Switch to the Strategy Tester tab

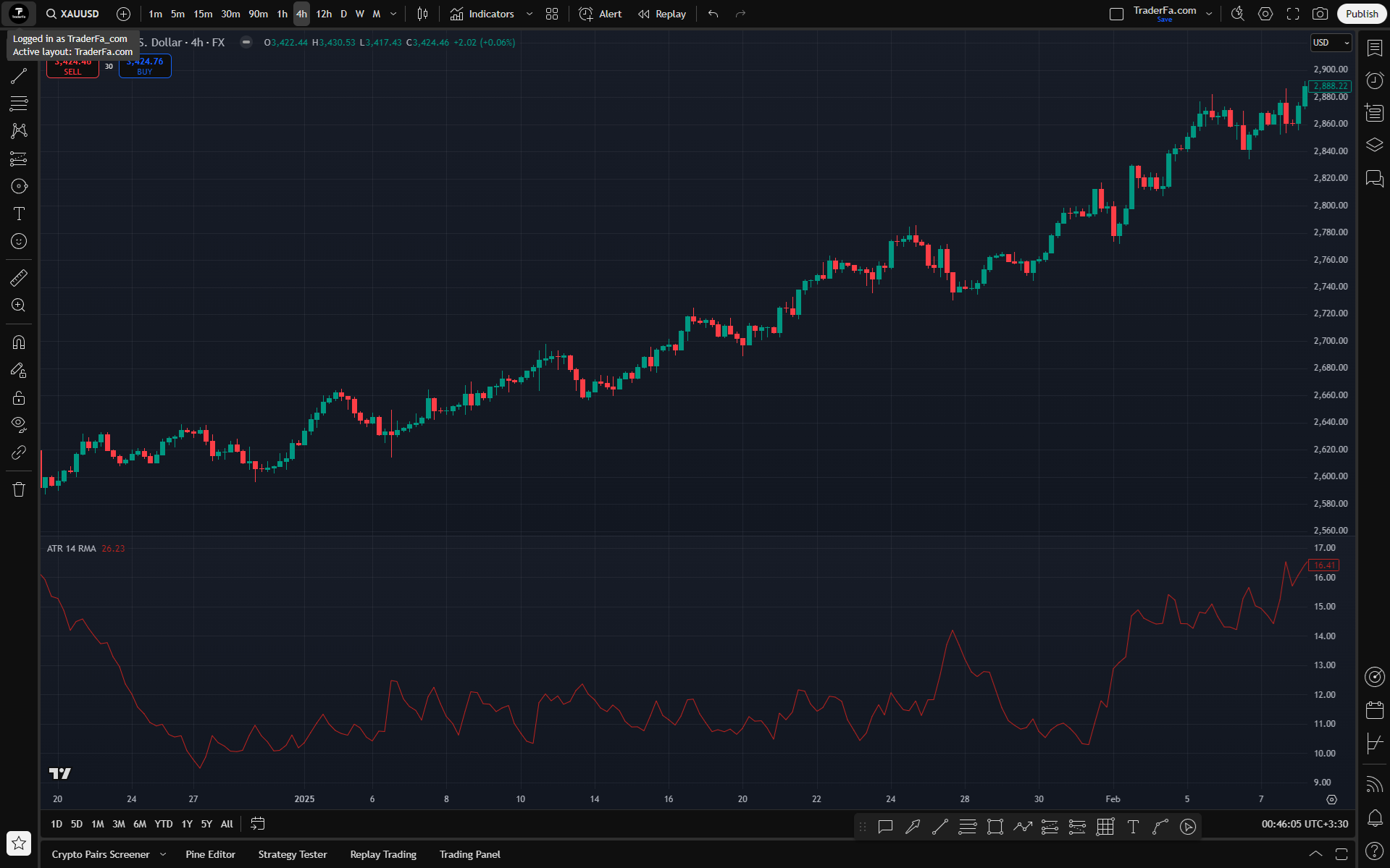(293, 854)
